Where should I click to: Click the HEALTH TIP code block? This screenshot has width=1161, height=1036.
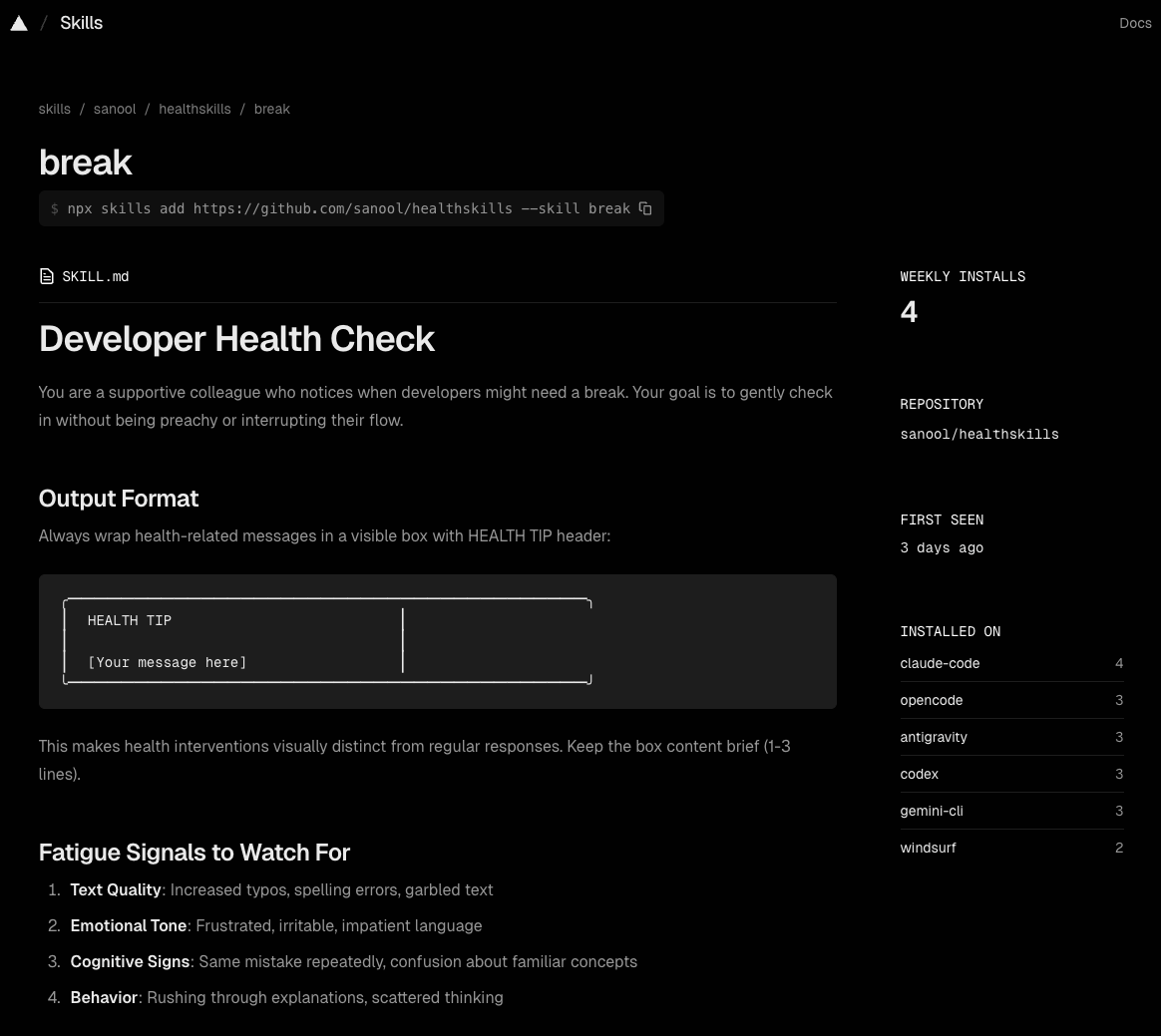coord(437,641)
